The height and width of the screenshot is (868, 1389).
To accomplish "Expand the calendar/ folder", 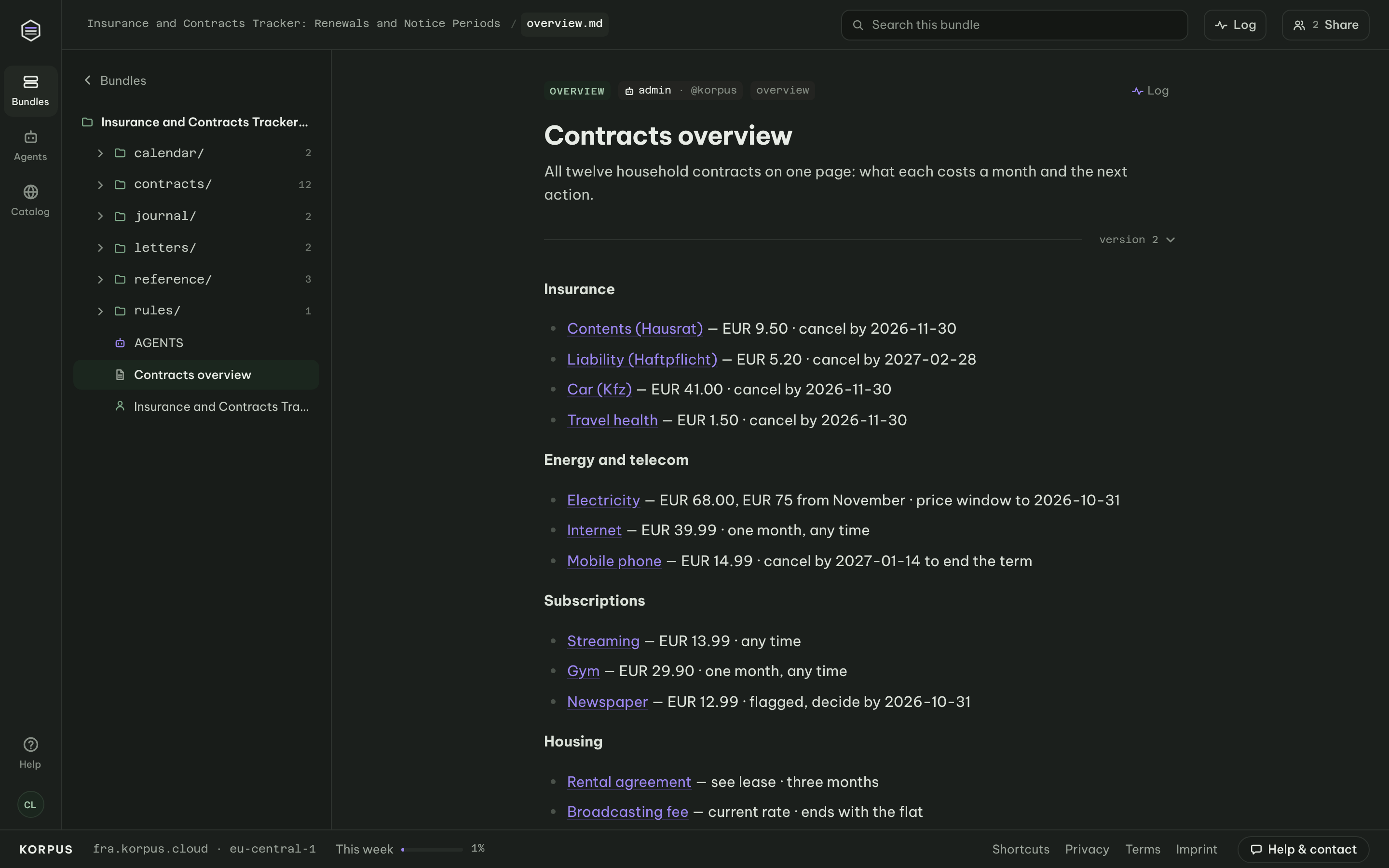I will [100, 153].
